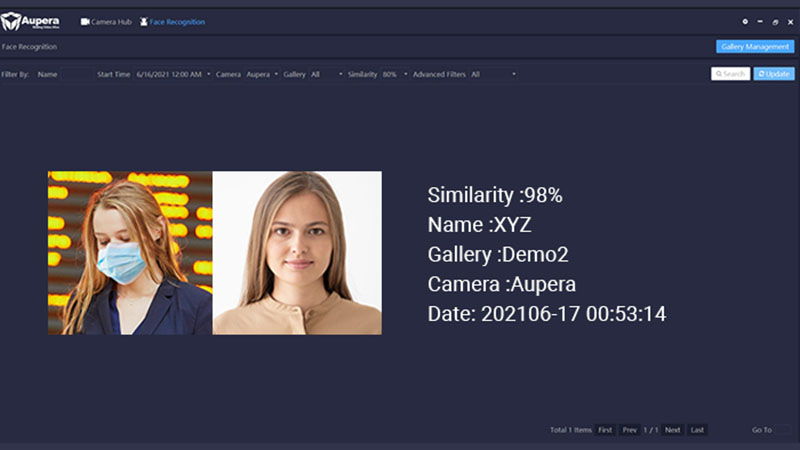This screenshot has width=800, height=450.
Task: Close the Aupera application window
Action: pyautogui.click(x=790, y=22)
